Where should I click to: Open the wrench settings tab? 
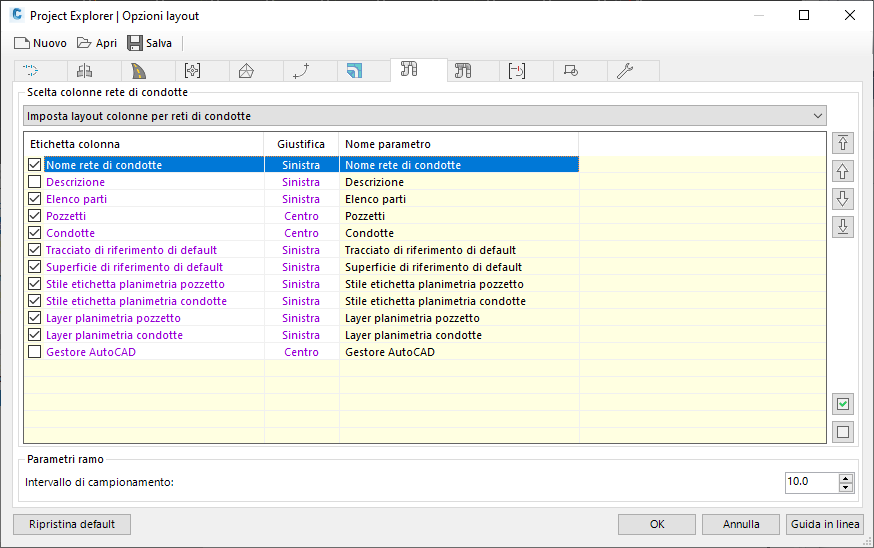click(625, 71)
